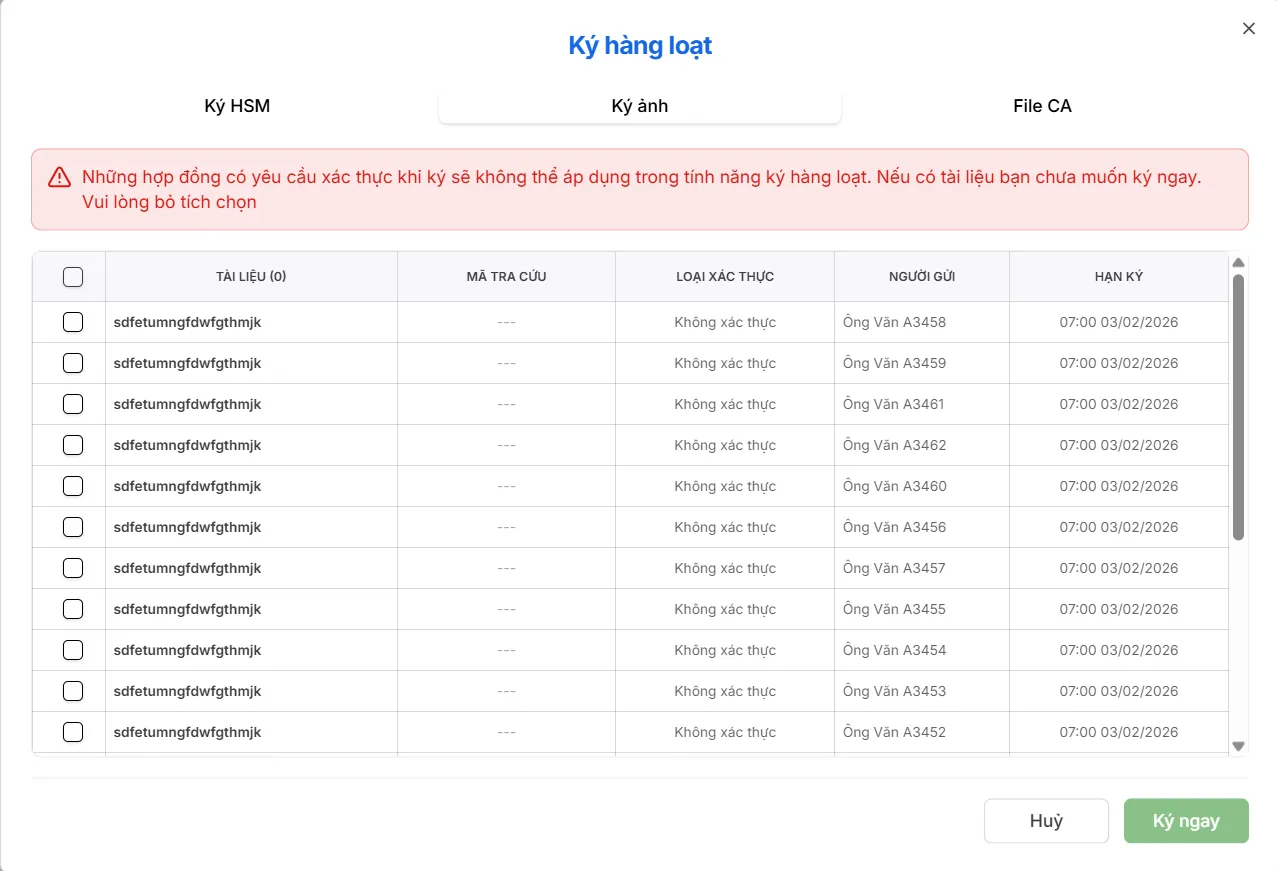The image size is (1277, 871).
Task: Click the Hạn ký column header
Action: [1118, 277]
